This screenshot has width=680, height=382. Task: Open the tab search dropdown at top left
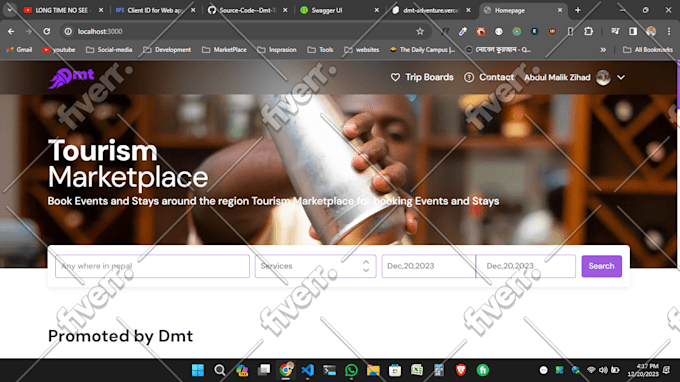tap(10, 10)
